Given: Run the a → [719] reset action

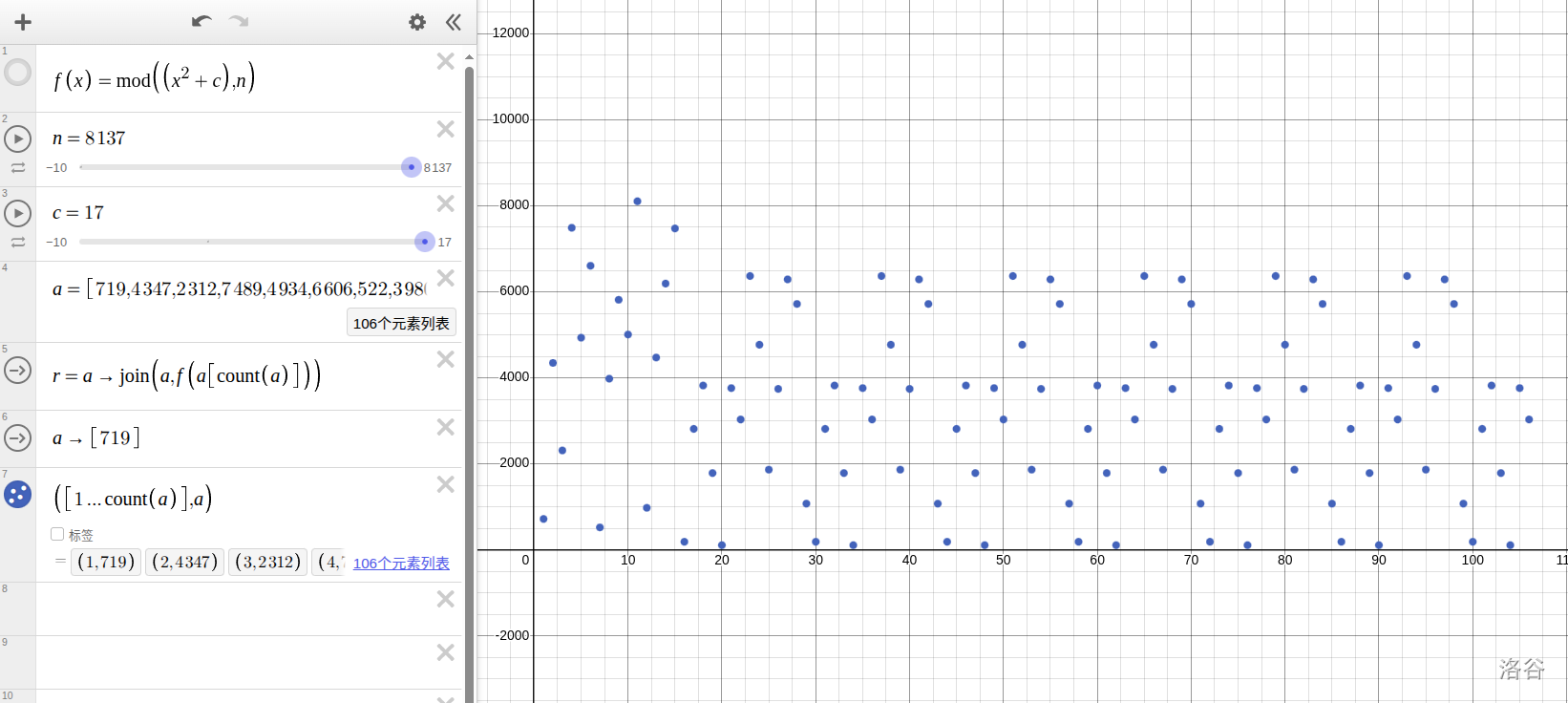Looking at the screenshot, I should pos(18,438).
